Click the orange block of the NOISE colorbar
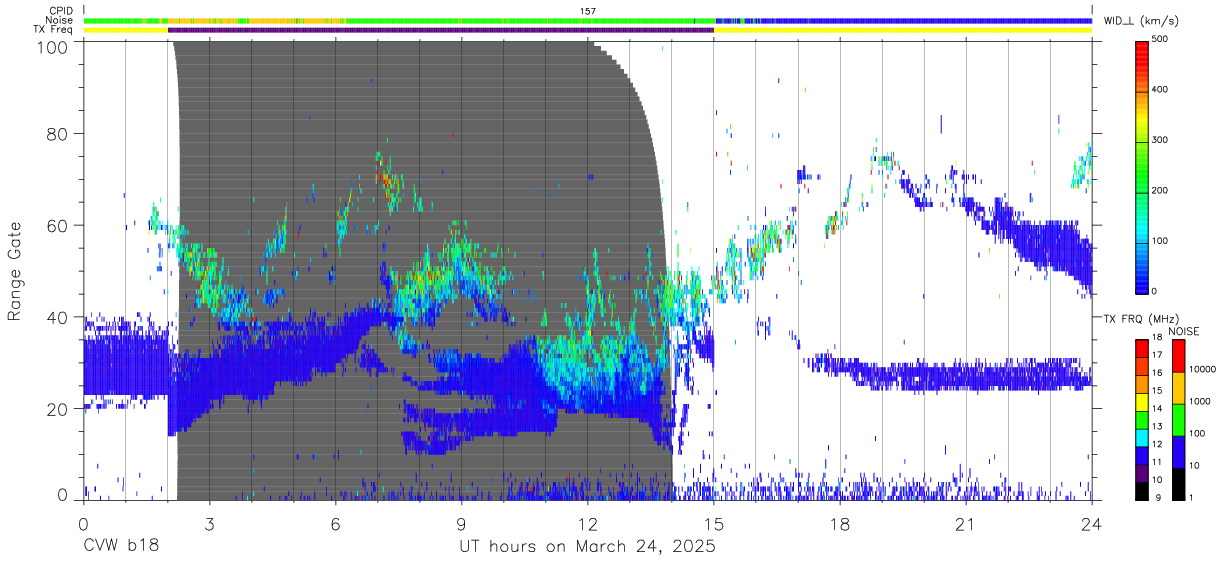 point(1178,388)
